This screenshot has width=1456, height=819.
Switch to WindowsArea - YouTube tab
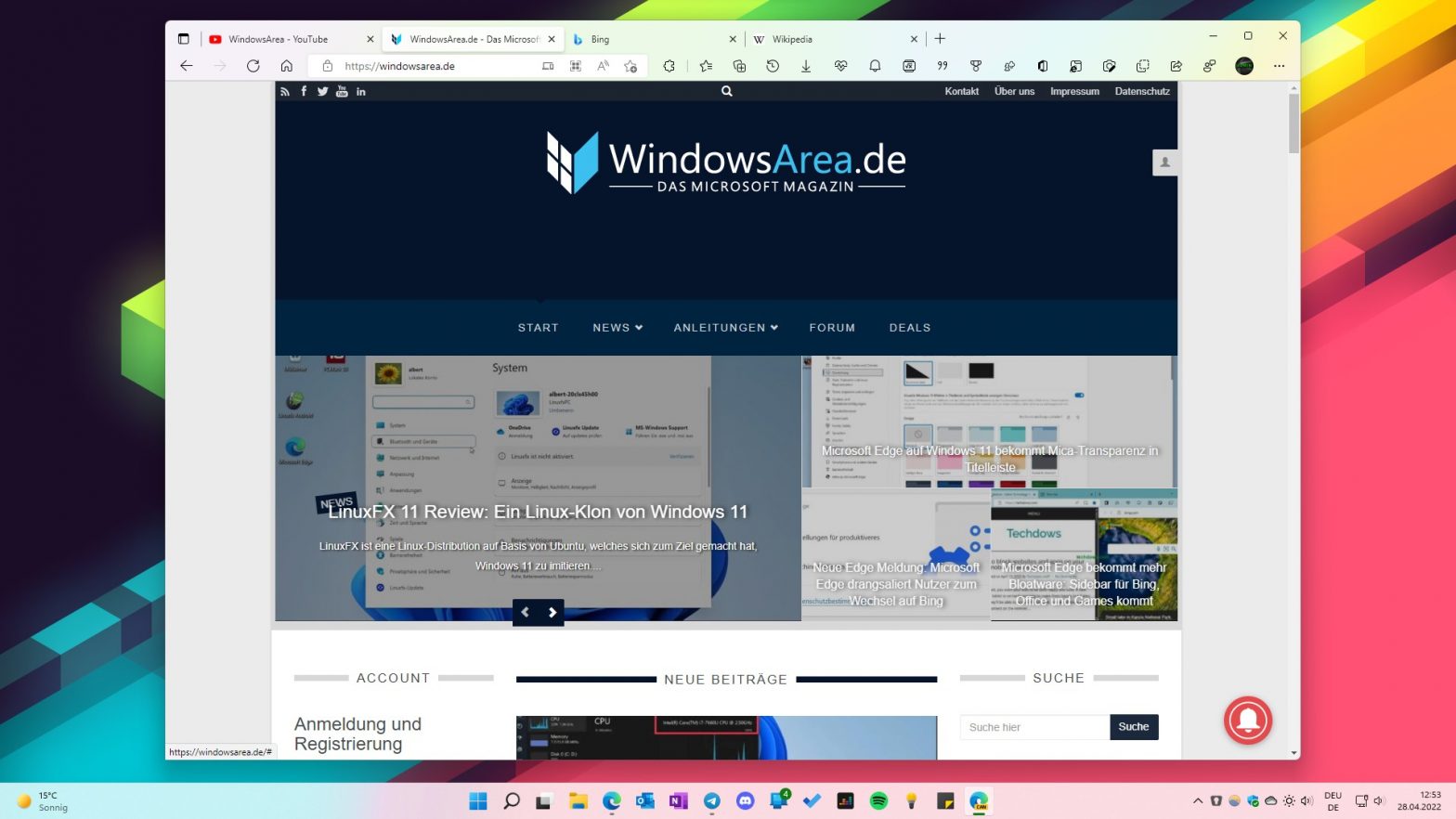(291, 39)
